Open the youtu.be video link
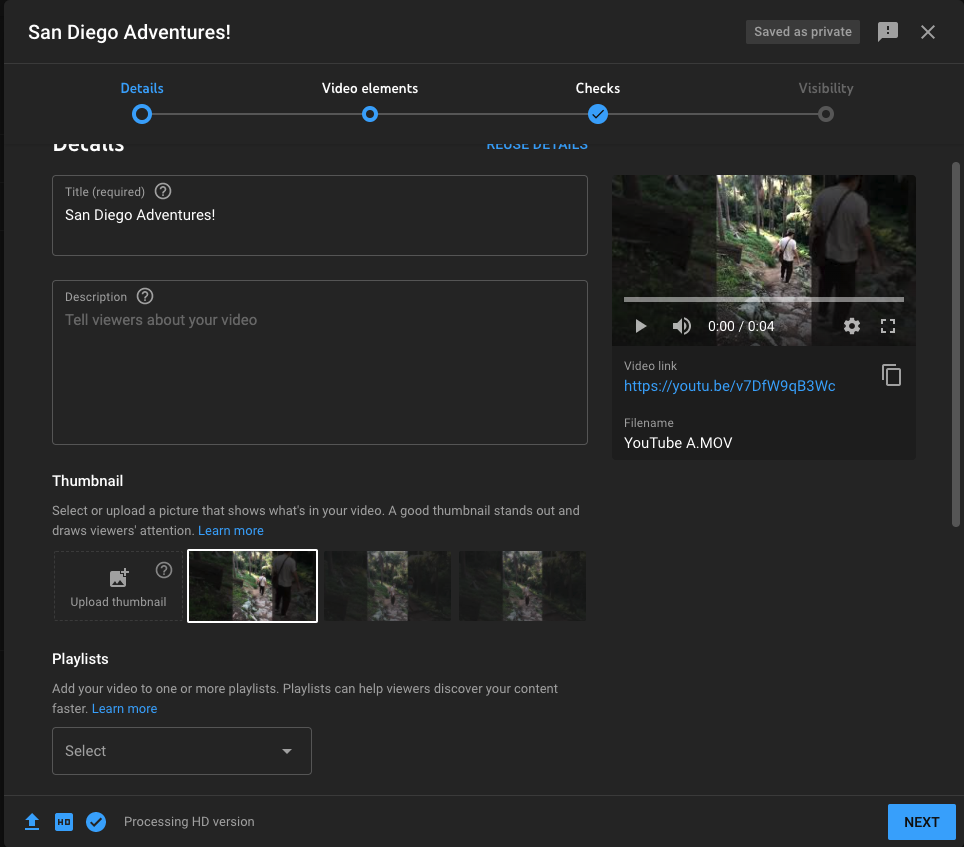The height and width of the screenshot is (847, 964). [729, 386]
